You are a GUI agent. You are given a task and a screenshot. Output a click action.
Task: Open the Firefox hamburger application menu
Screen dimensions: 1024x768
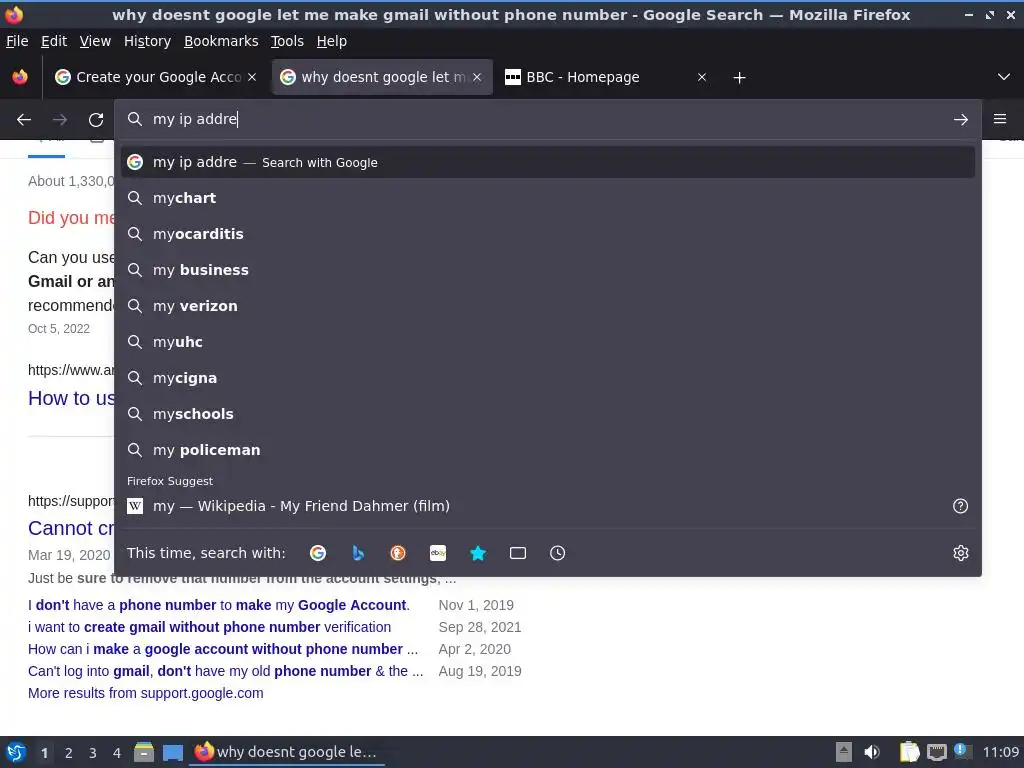[1000, 119]
